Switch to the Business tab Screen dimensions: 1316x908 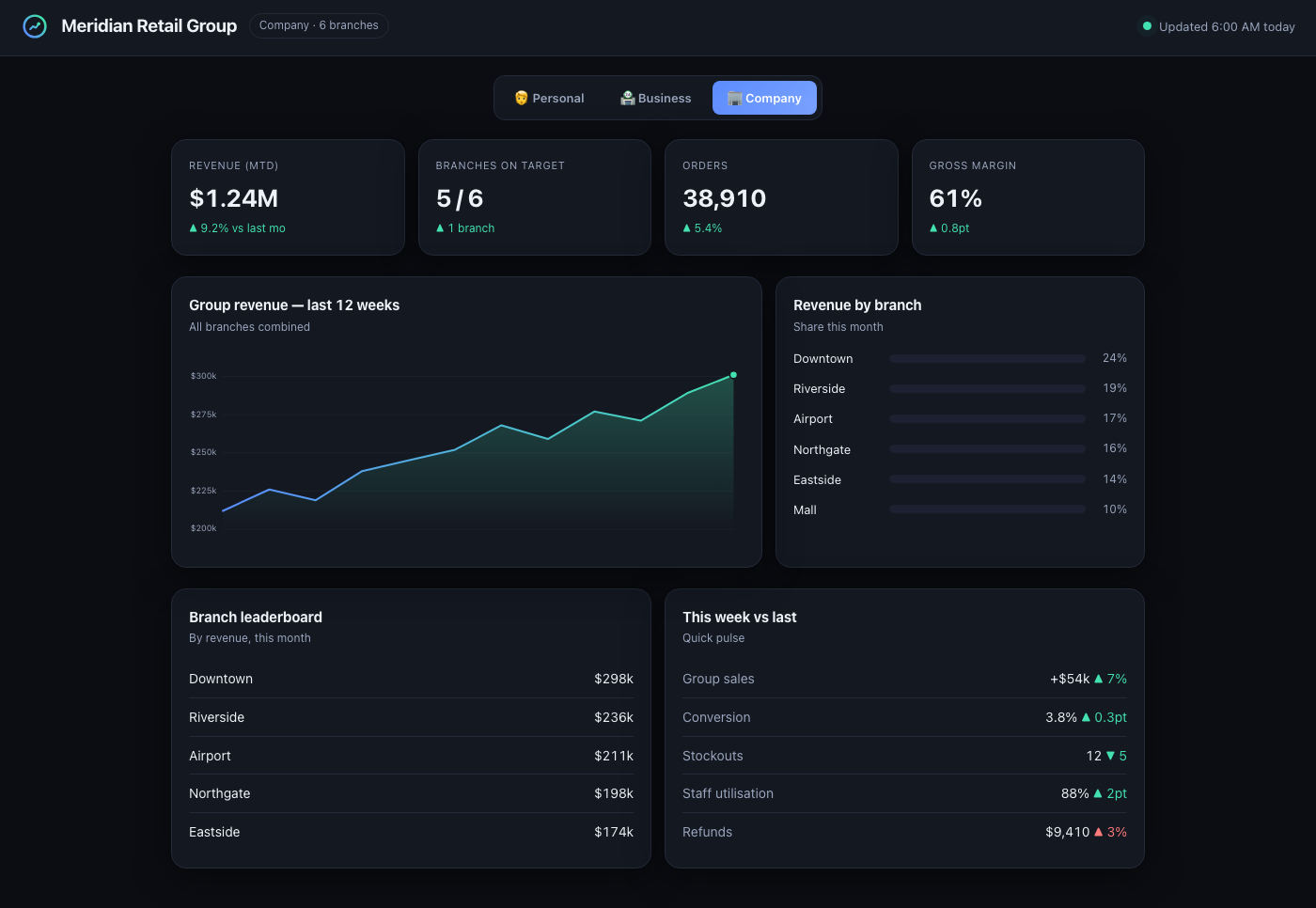pos(655,98)
